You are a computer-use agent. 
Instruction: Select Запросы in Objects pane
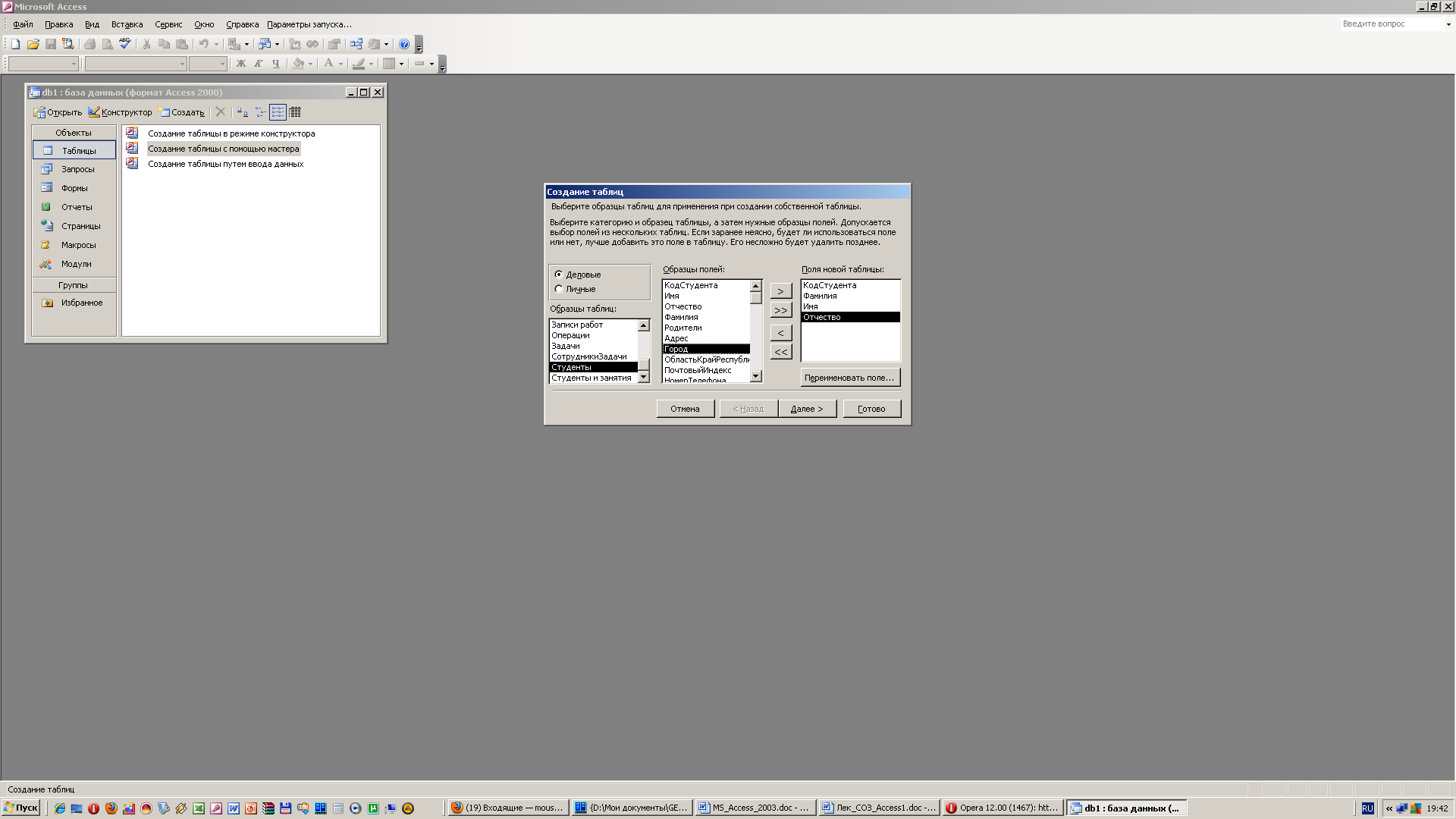coord(74,169)
